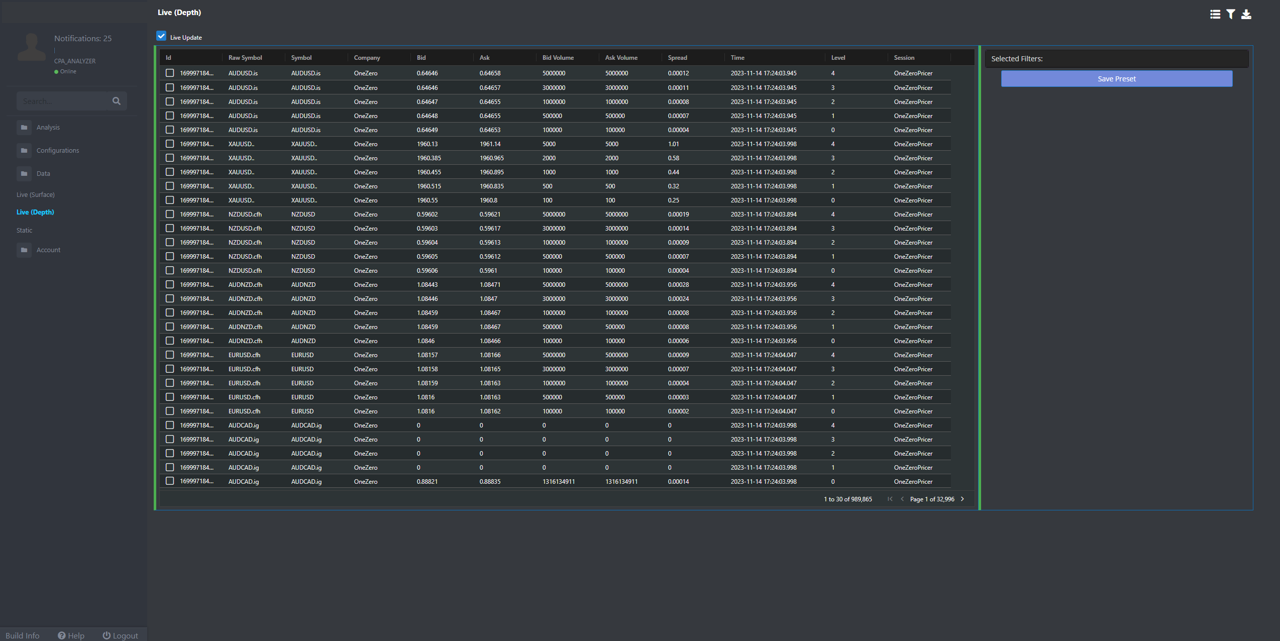Select checkbox of first XAUUSD row
The width and height of the screenshot is (1280, 641).
click(170, 144)
